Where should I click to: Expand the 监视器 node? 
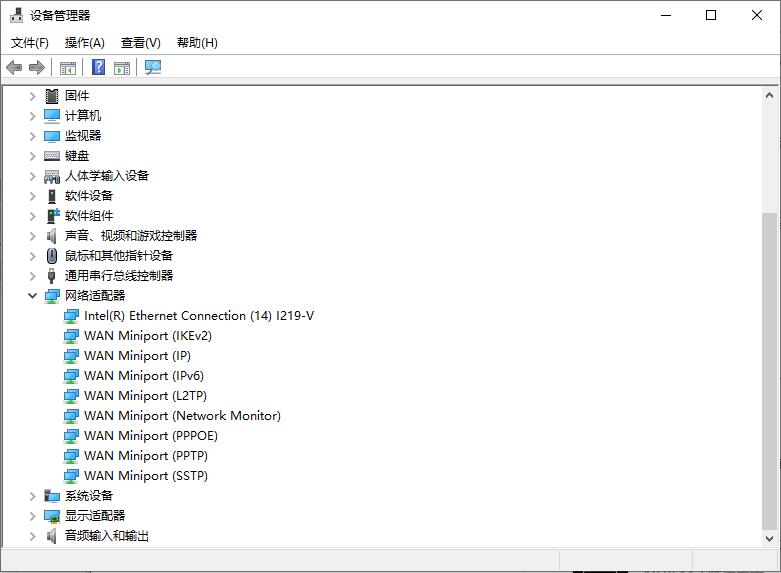click(32, 136)
